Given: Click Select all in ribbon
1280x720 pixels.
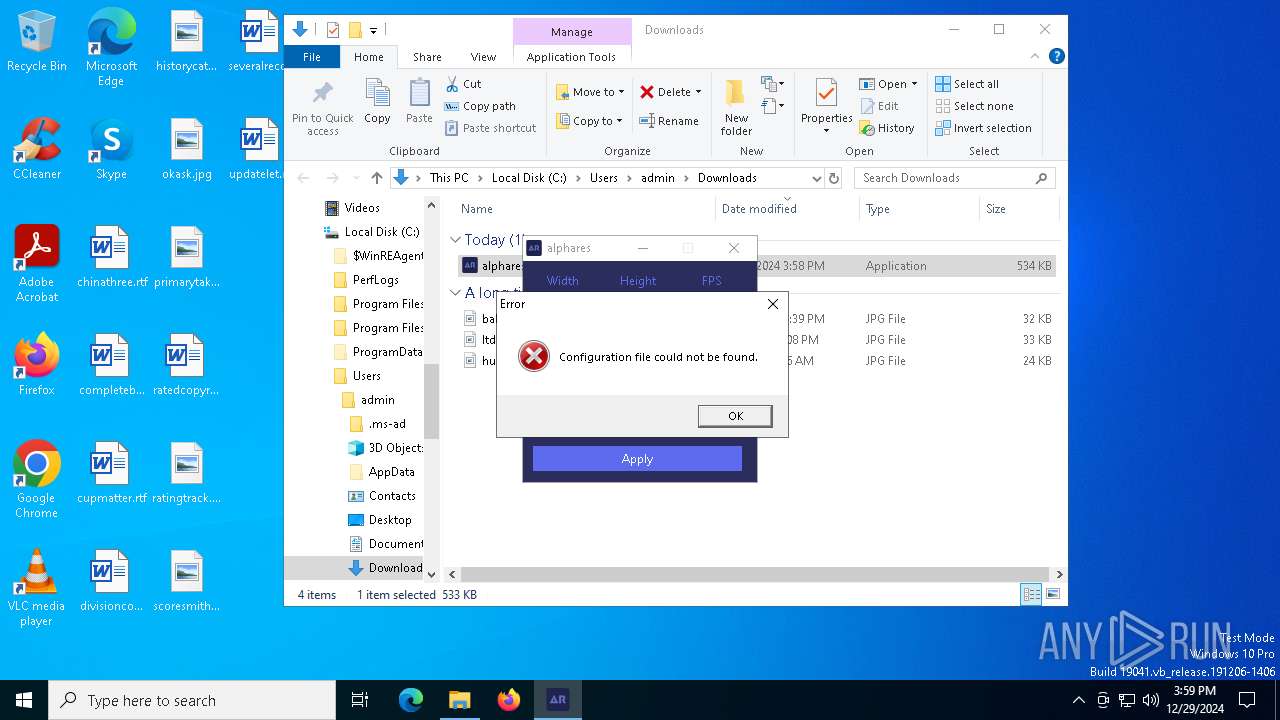Looking at the screenshot, I should coord(967,84).
